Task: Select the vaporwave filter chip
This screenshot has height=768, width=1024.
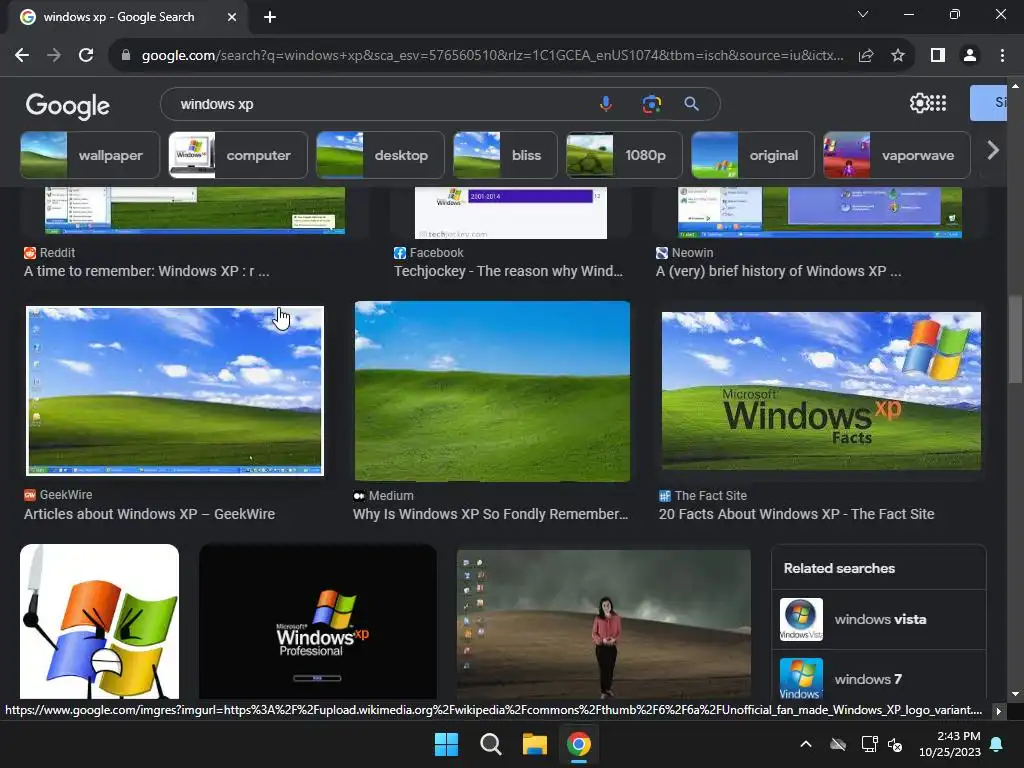Action: tap(897, 155)
